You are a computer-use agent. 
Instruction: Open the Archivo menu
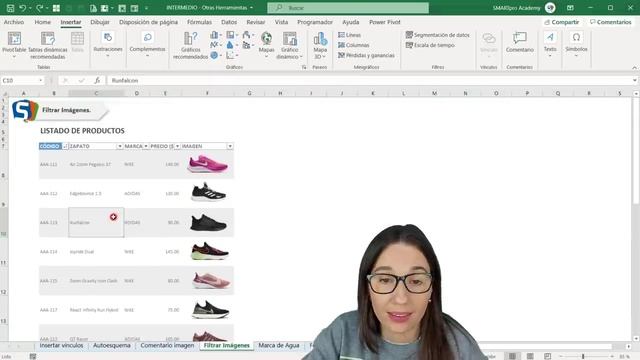(x=14, y=22)
